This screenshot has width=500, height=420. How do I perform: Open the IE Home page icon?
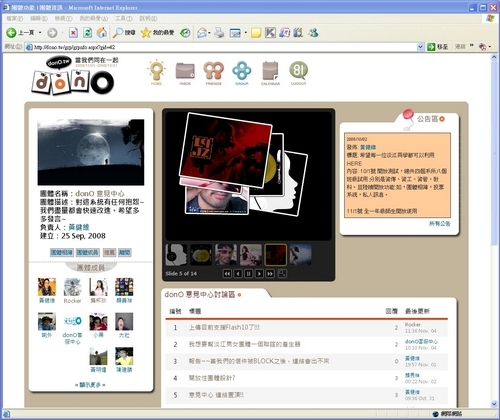(102, 32)
